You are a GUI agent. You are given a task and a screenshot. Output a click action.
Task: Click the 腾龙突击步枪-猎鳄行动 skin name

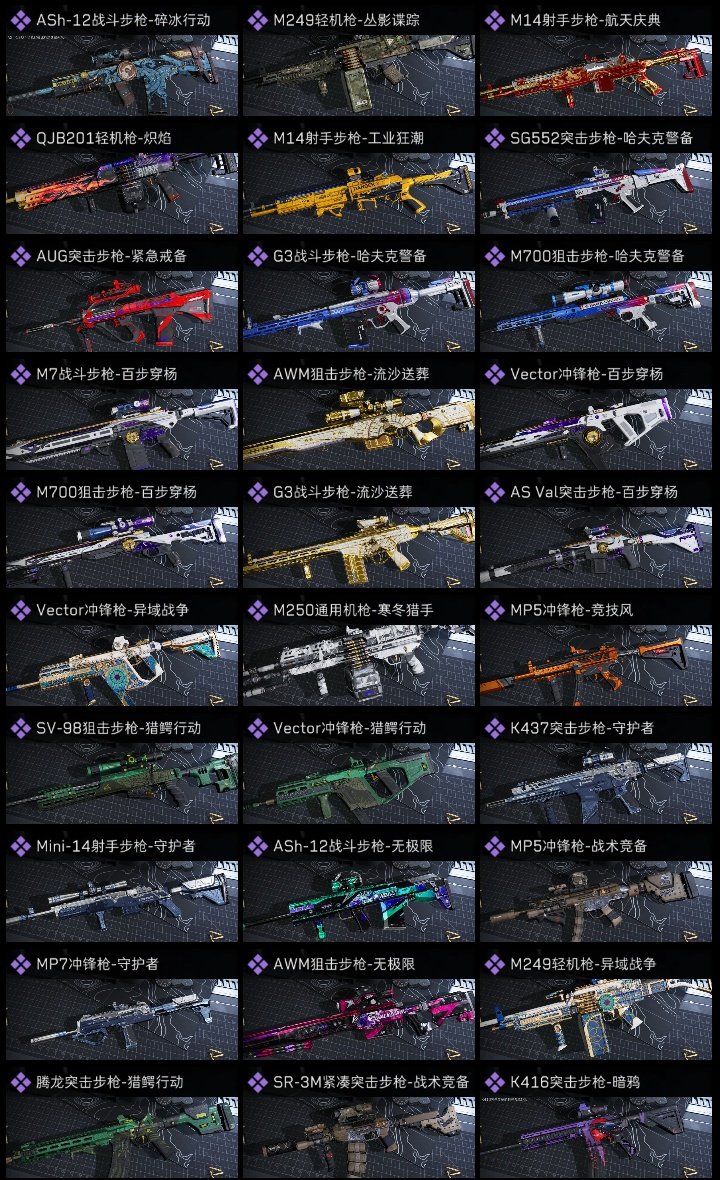pyautogui.click(x=110, y=1082)
